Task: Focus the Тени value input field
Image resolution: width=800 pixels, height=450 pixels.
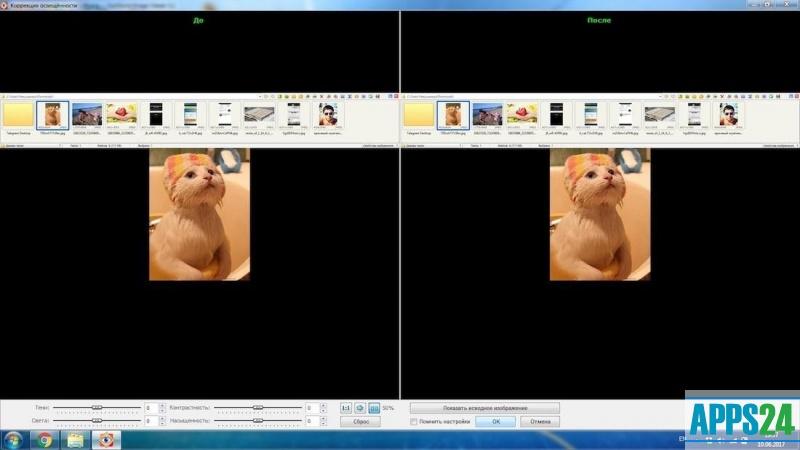Action: (x=151, y=408)
